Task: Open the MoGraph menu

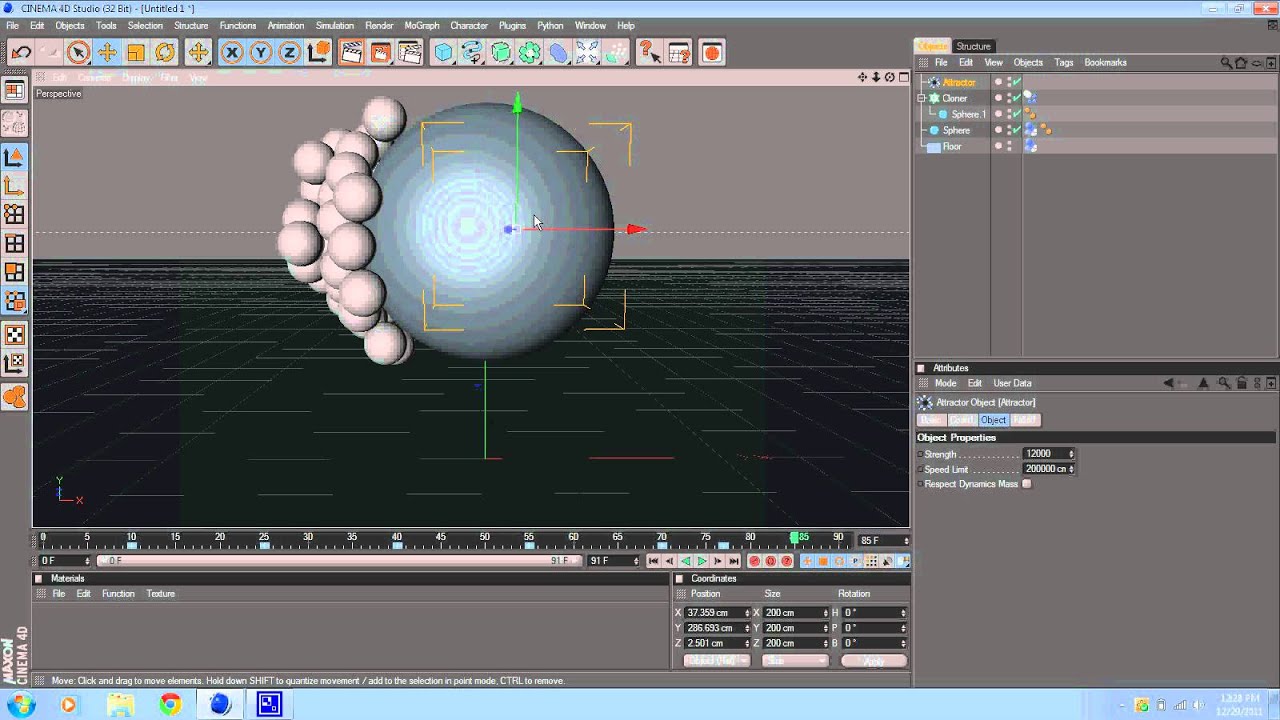Action: tap(421, 25)
